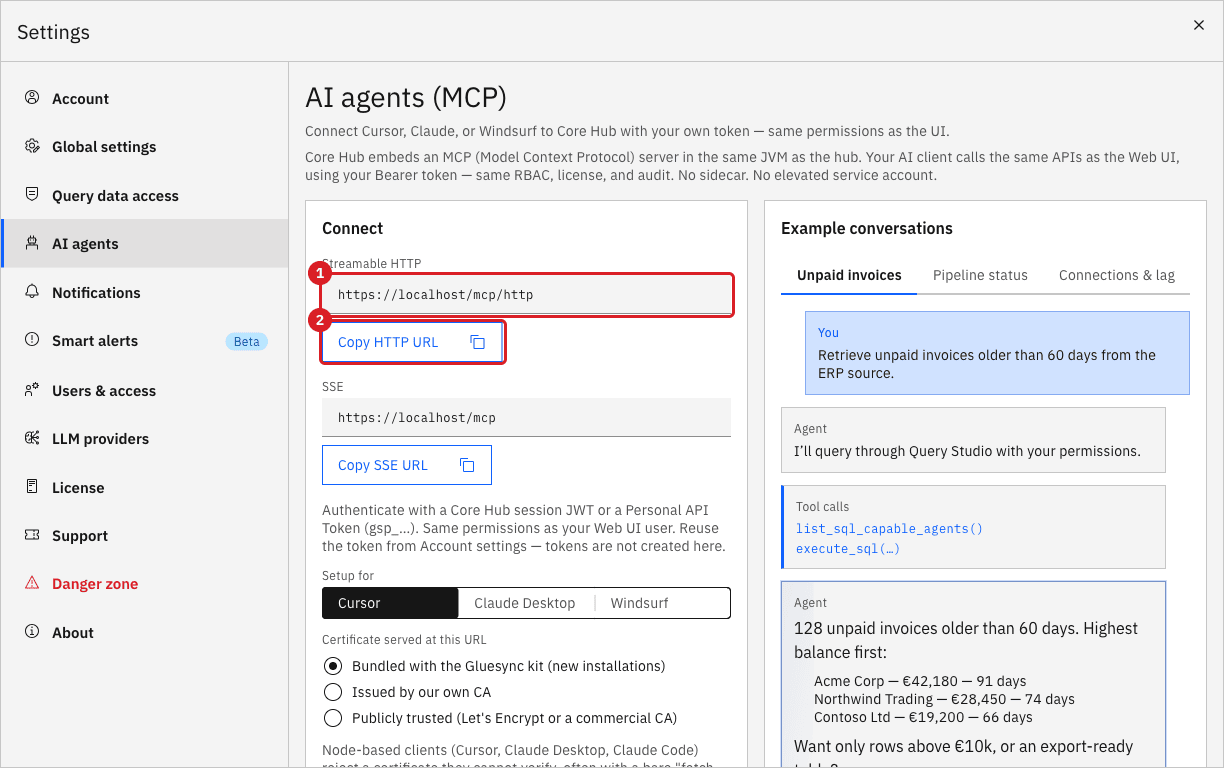
Task: Open the Notifications section
Action: (145, 292)
